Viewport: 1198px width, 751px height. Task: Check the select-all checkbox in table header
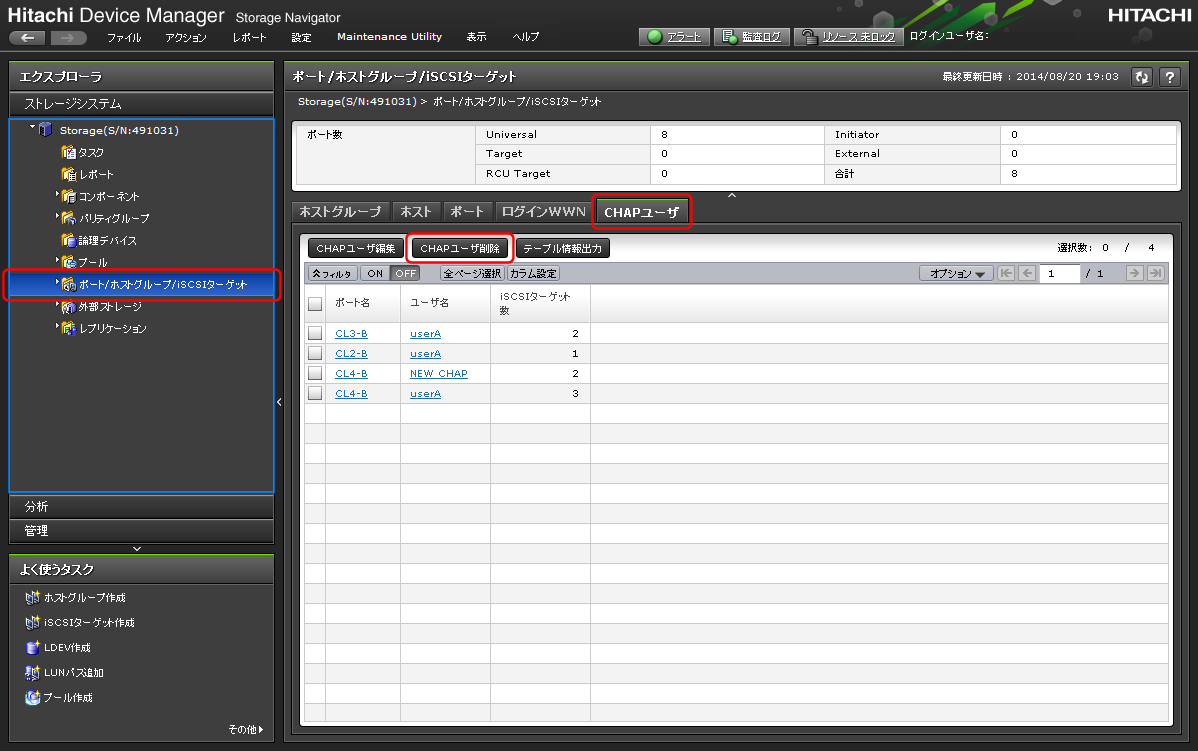[x=315, y=304]
